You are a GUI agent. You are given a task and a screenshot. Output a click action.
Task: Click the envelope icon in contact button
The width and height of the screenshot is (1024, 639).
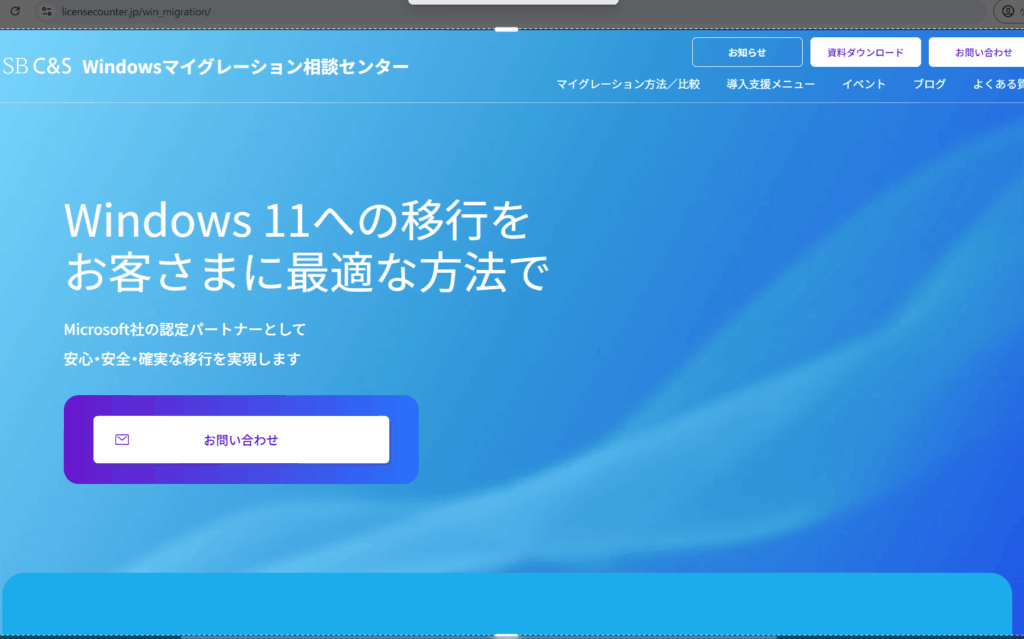tap(122, 439)
